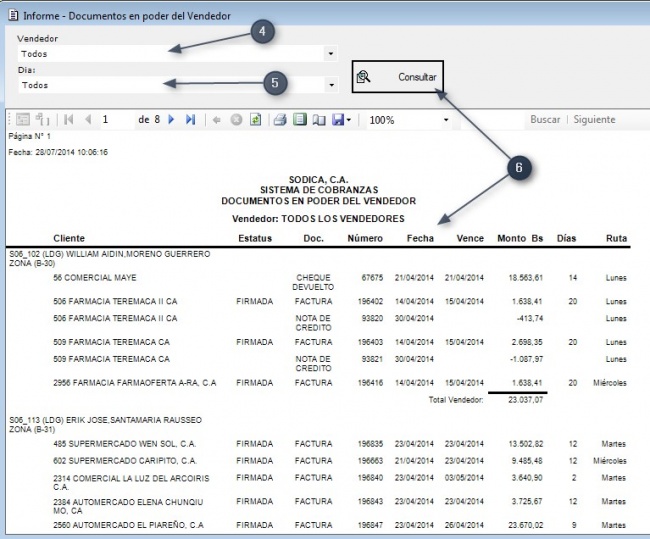Viewport: 650px width, 539px height.
Task: Stop report rendering
Action: click(236, 120)
